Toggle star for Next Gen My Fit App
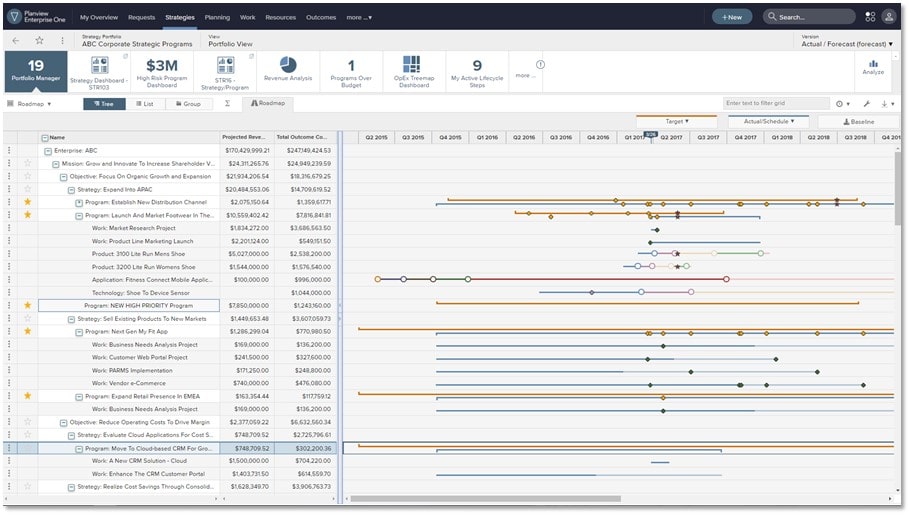 [27, 332]
